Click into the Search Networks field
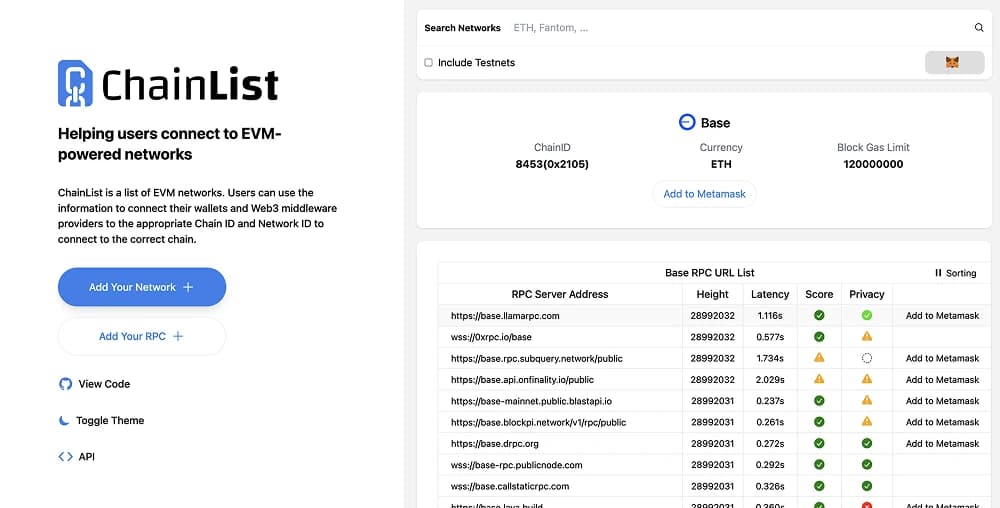The height and width of the screenshot is (508, 1000). [740, 28]
